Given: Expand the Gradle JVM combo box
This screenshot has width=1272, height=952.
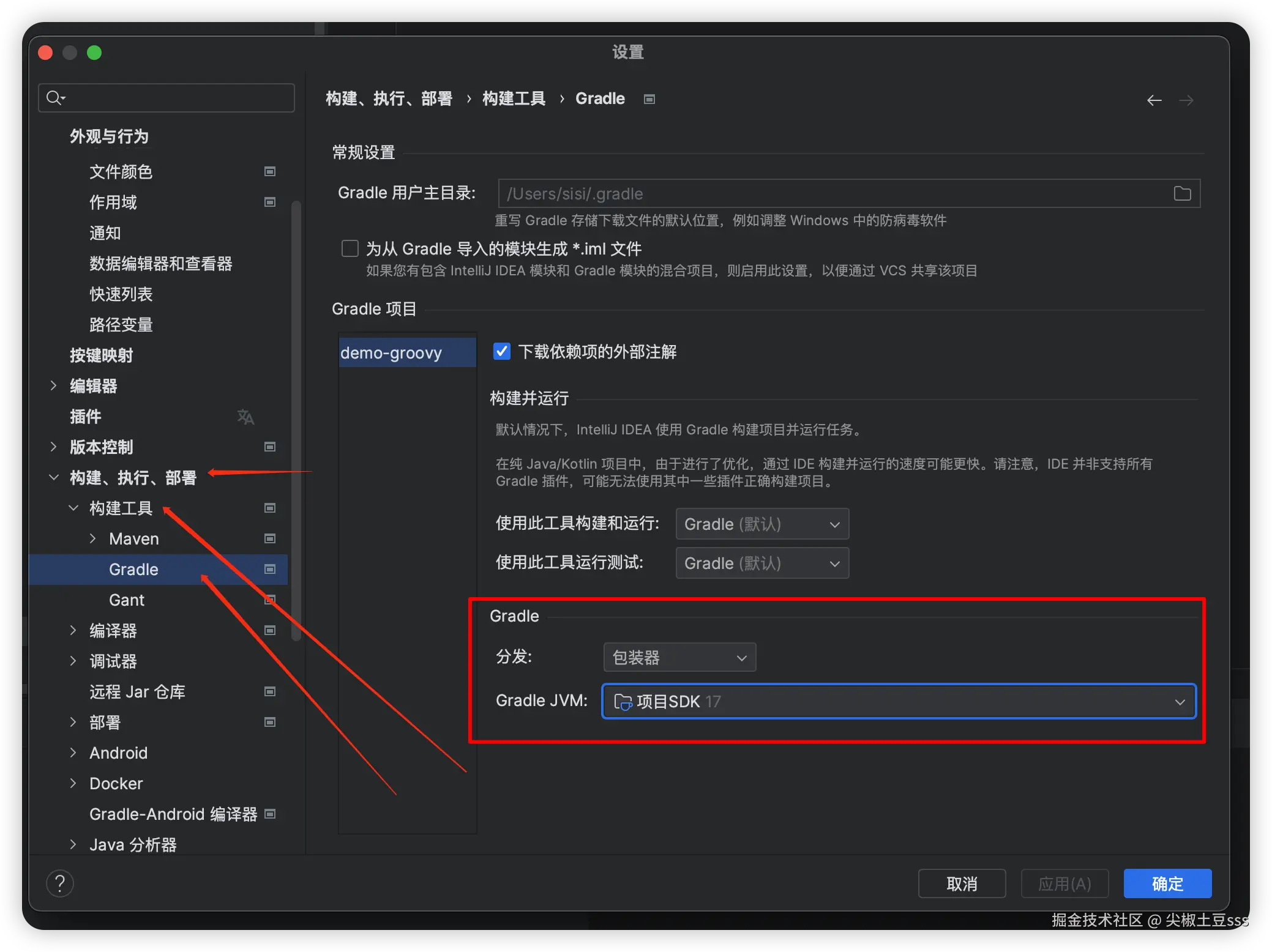Looking at the screenshot, I should point(899,702).
